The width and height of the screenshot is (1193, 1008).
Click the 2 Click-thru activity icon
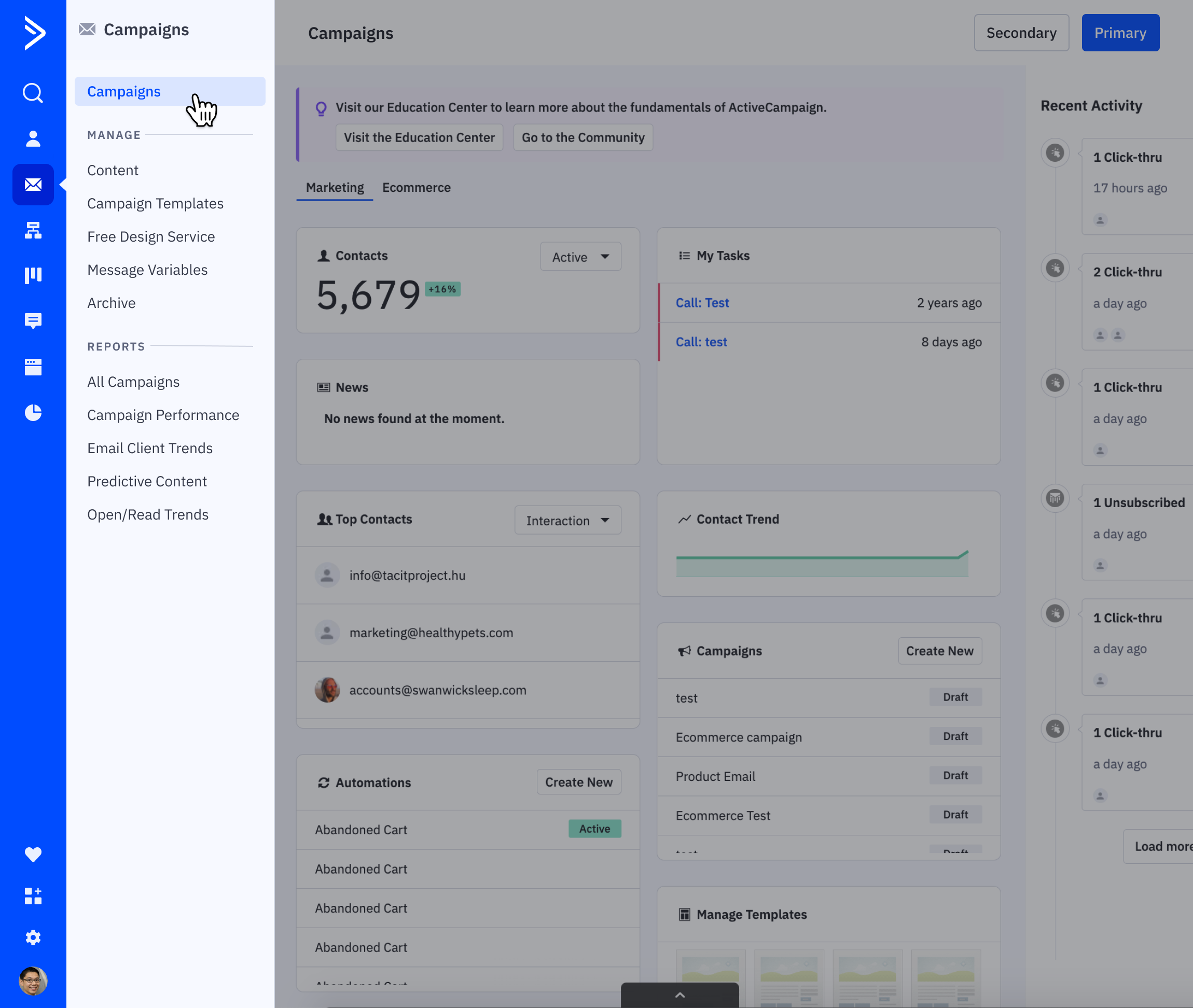[x=1055, y=268]
